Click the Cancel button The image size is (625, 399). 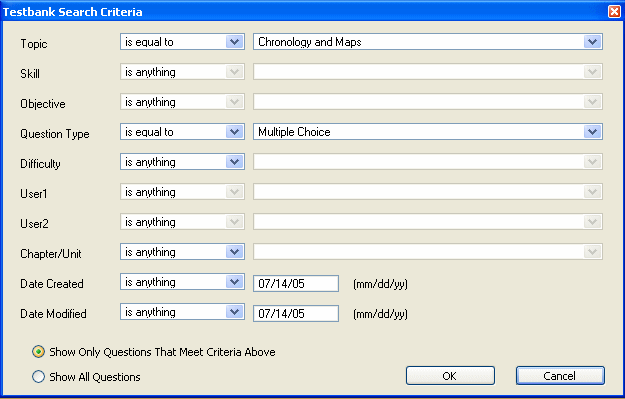pyautogui.click(x=560, y=376)
